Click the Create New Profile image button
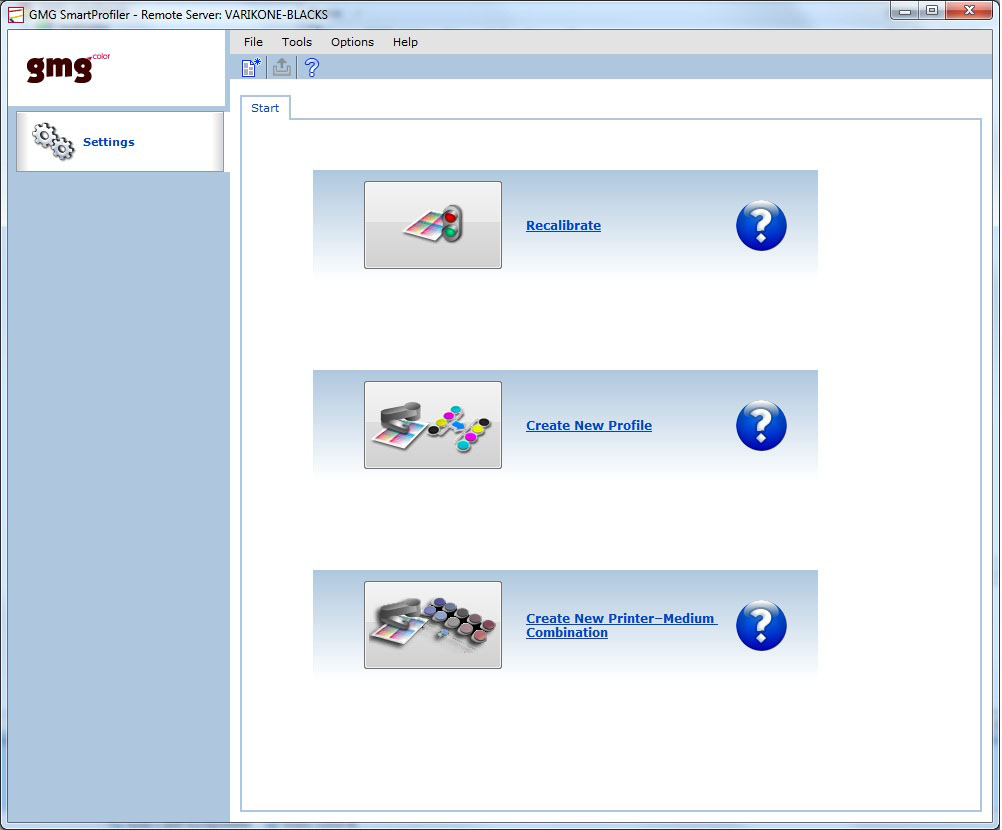Screen dimensions: 1002x830 (x=433, y=425)
